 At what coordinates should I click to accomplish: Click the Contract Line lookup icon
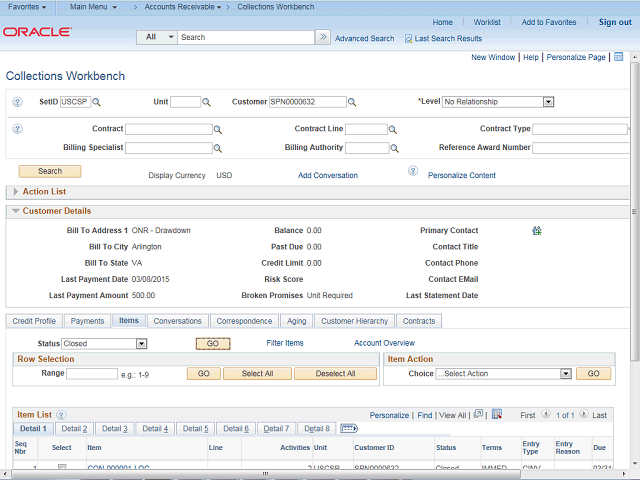[x=393, y=130]
